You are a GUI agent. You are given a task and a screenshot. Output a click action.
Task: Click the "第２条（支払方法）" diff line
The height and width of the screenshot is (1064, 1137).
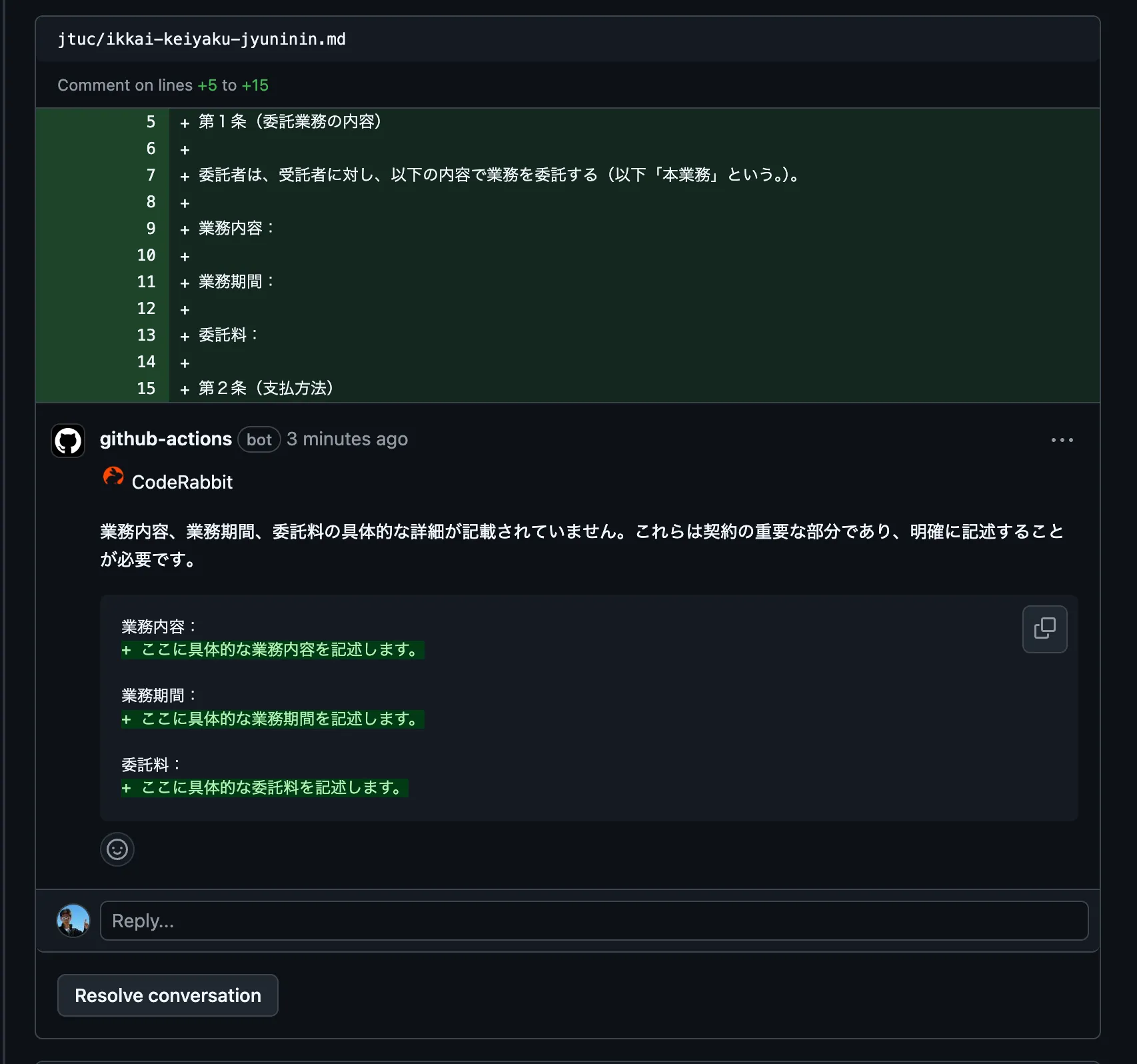click(x=266, y=389)
